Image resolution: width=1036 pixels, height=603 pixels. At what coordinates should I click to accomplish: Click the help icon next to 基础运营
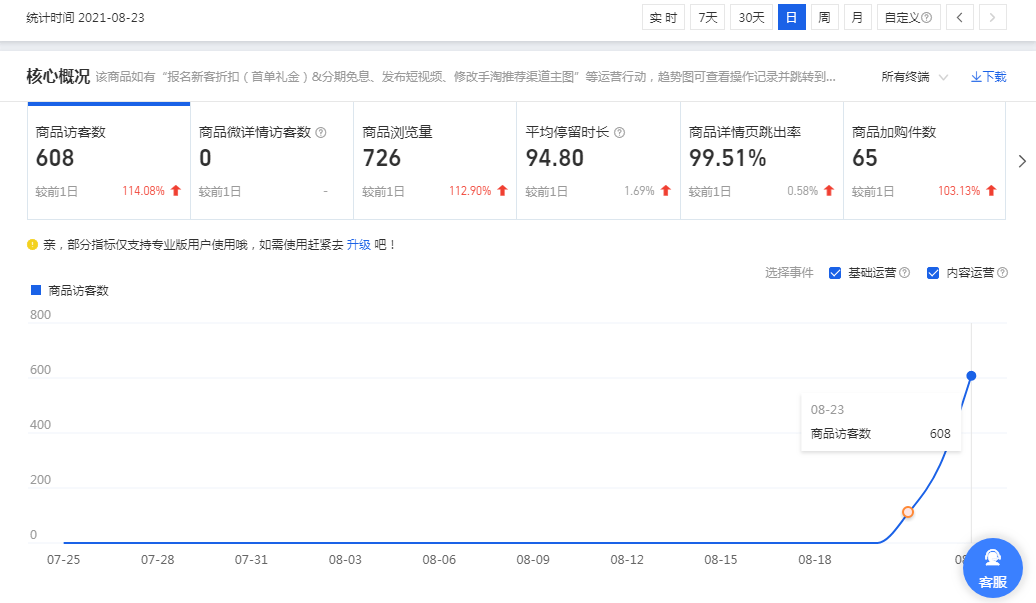tap(905, 273)
